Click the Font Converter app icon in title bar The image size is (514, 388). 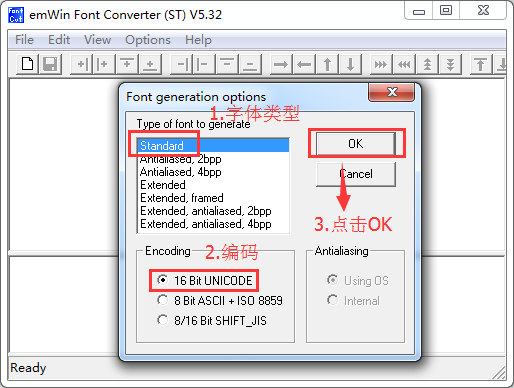pyautogui.click(x=16, y=15)
